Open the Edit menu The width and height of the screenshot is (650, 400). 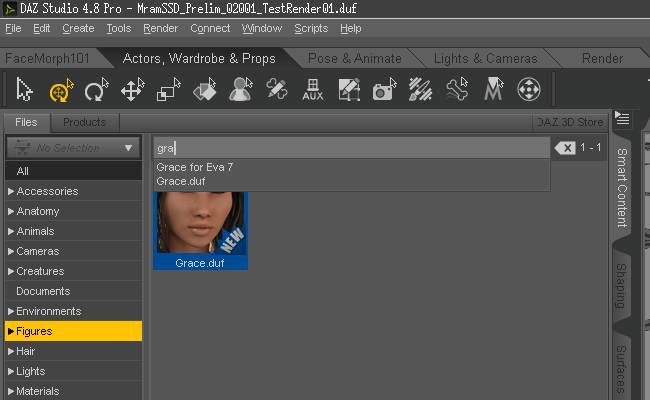point(41,28)
